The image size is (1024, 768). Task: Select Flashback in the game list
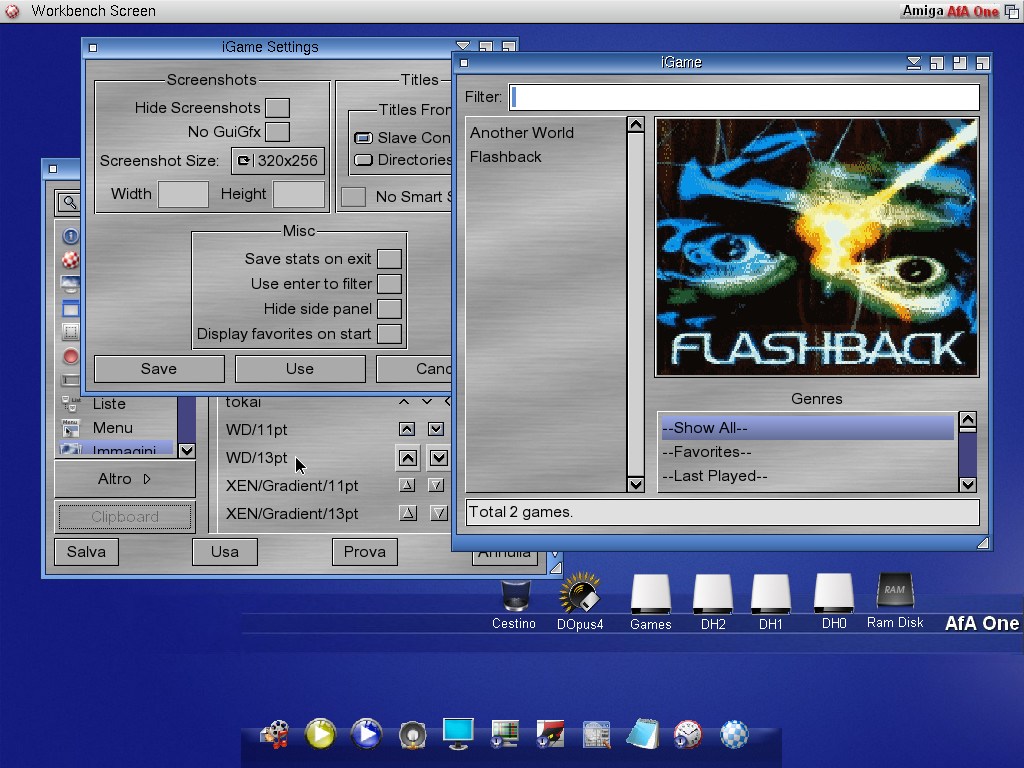tap(506, 157)
